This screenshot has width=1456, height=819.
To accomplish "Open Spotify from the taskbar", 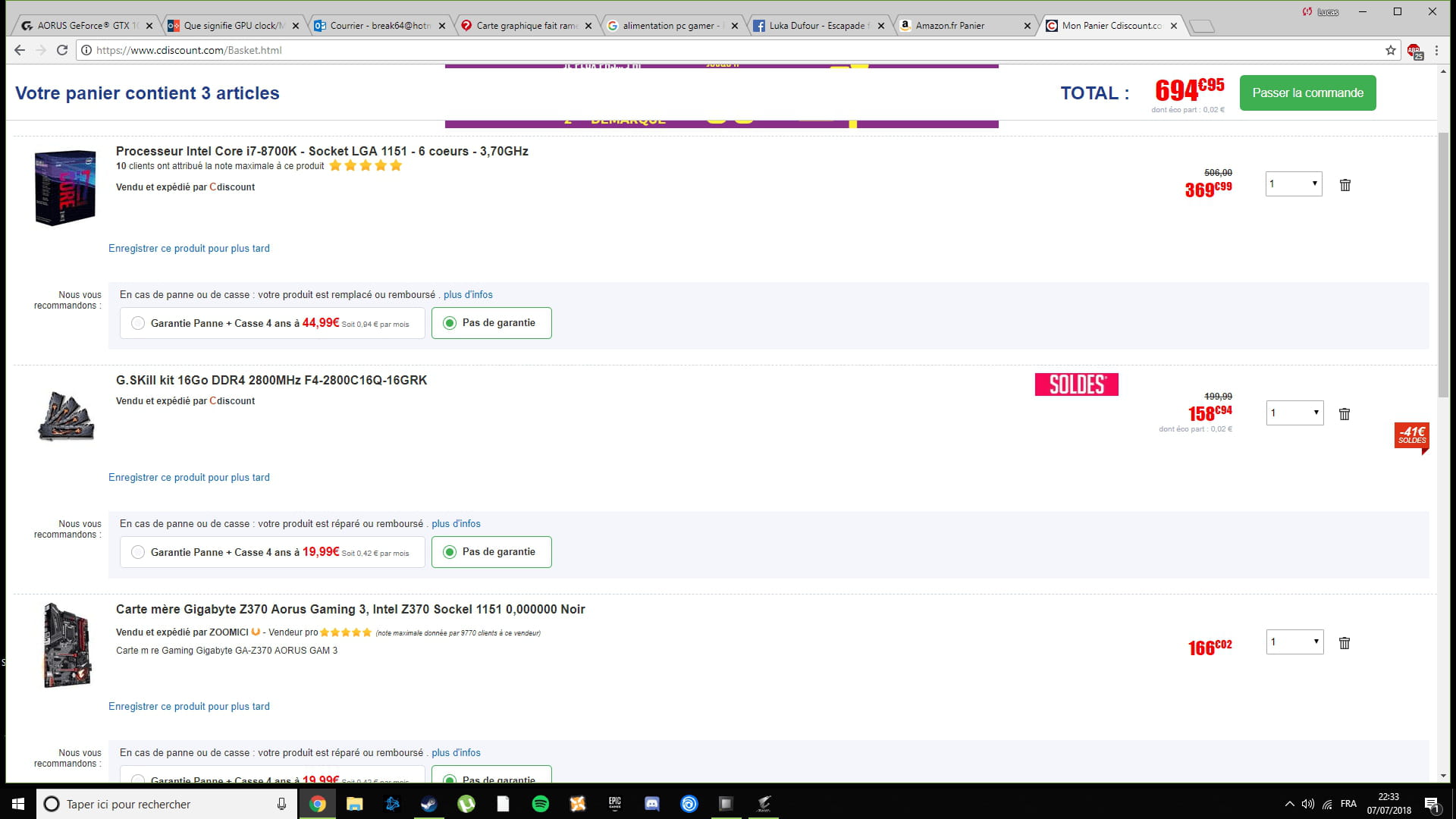I will point(540,804).
